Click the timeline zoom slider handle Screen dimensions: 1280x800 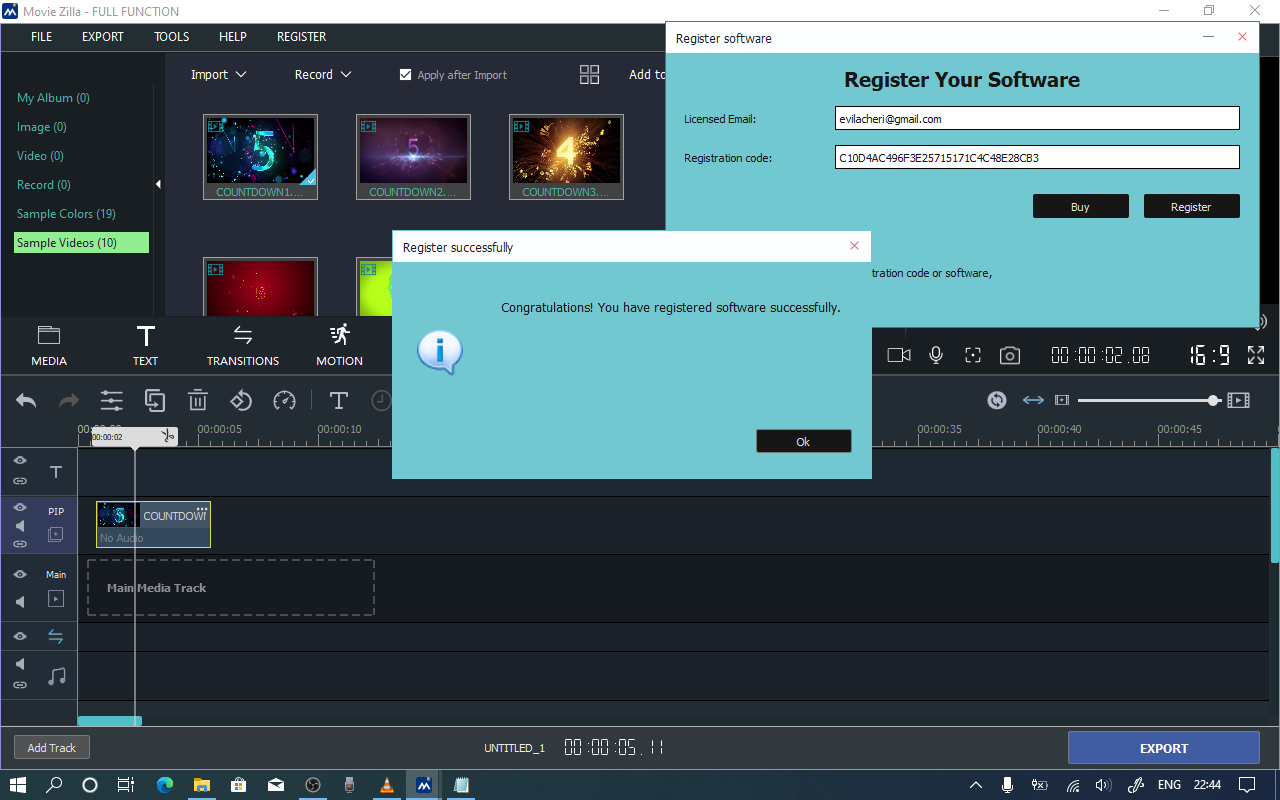pyautogui.click(x=1213, y=400)
